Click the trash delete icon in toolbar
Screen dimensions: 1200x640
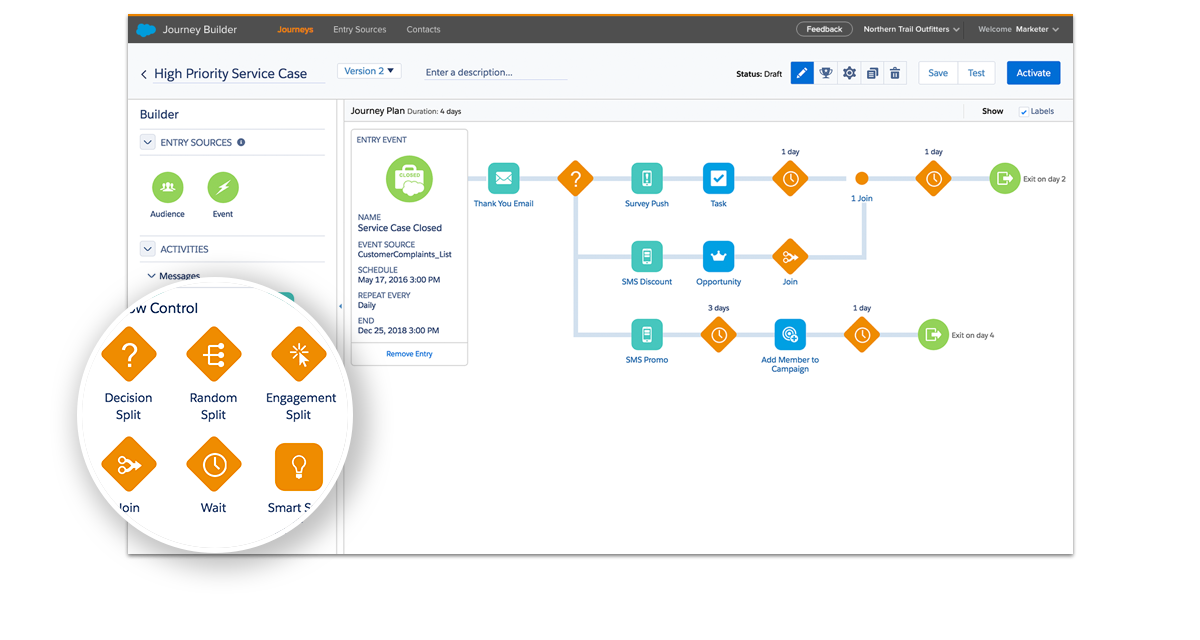pos(895,73)
